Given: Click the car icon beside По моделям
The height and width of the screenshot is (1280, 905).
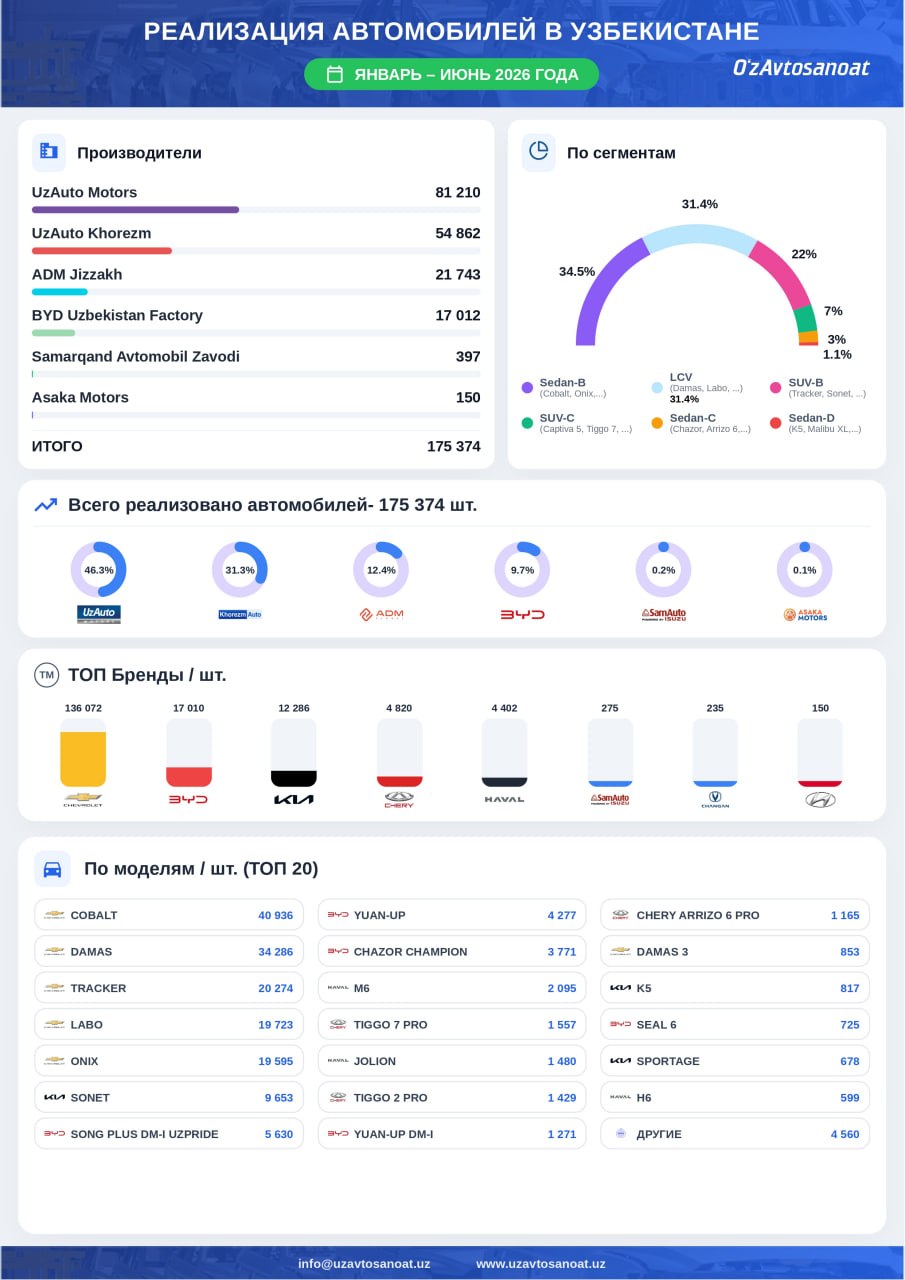Looking at the screenshot, I should coord(52,869).
